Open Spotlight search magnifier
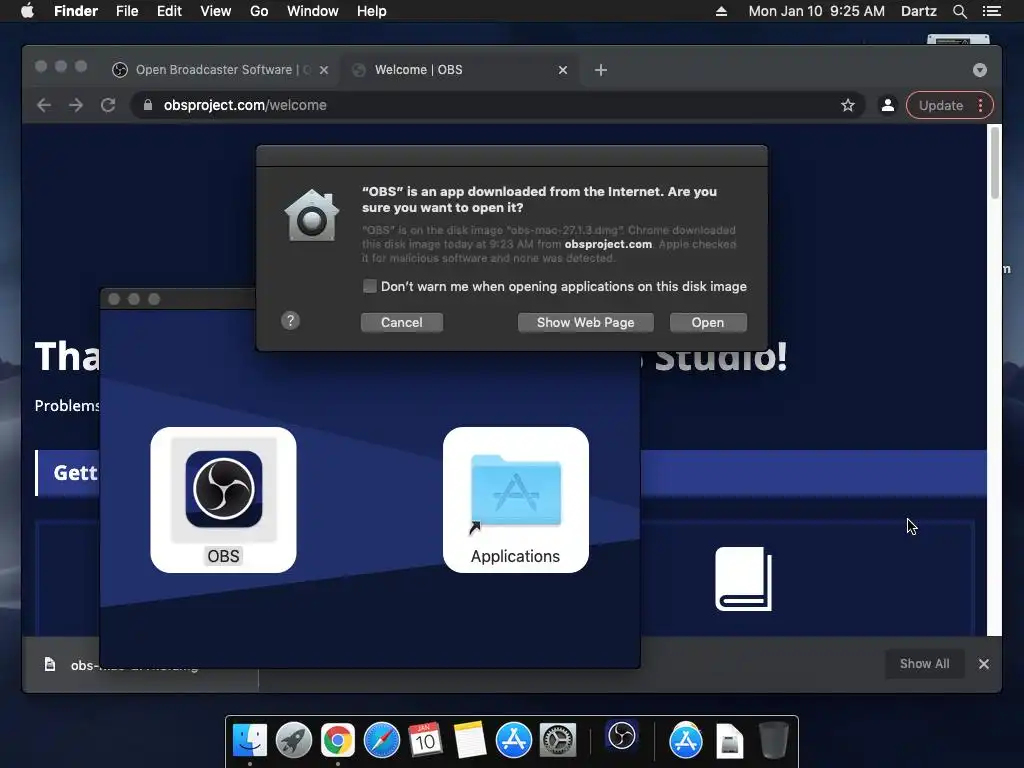Image resolution: width=1024 pixels, height=768 pixels. [x=959, y=11]
